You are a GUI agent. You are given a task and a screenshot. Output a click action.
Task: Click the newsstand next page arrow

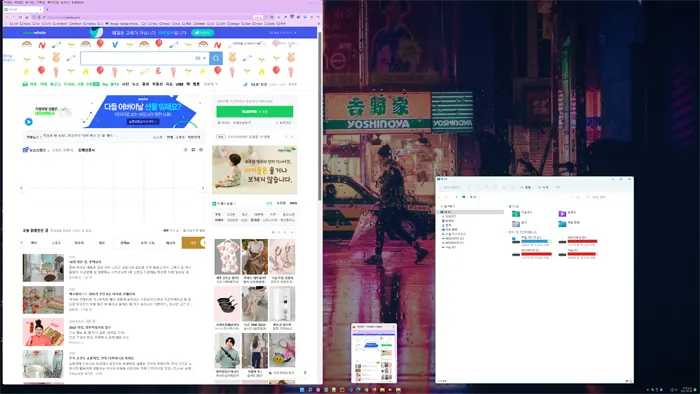click(203, 188)
